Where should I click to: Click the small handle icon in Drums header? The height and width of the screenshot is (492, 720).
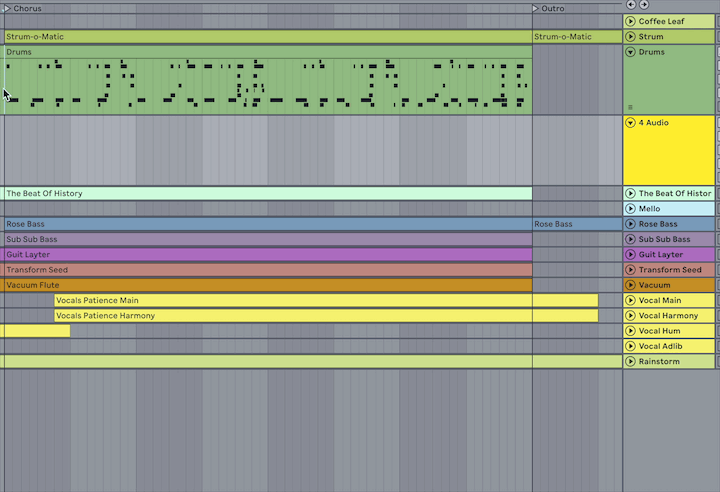point(630,107)
